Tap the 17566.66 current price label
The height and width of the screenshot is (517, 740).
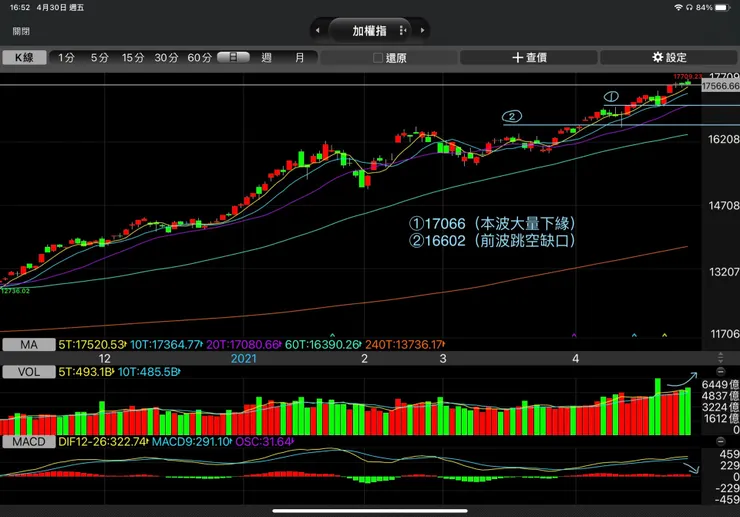tap(721, 86)
